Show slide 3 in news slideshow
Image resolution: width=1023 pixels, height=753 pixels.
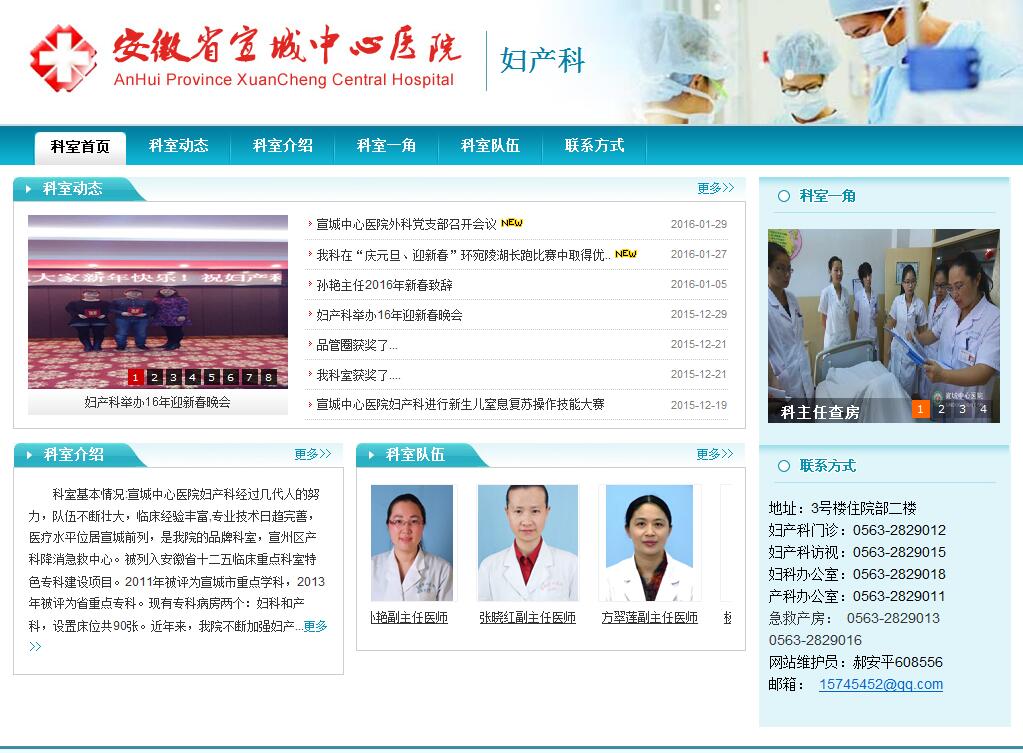tap(173, 377)
